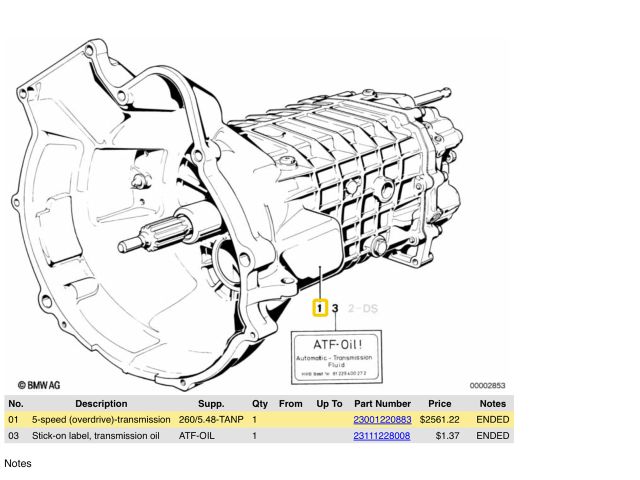Screen dimensions: 640x480
Task: Select the Stick-on label, transmission oil description
Action: 96,436
